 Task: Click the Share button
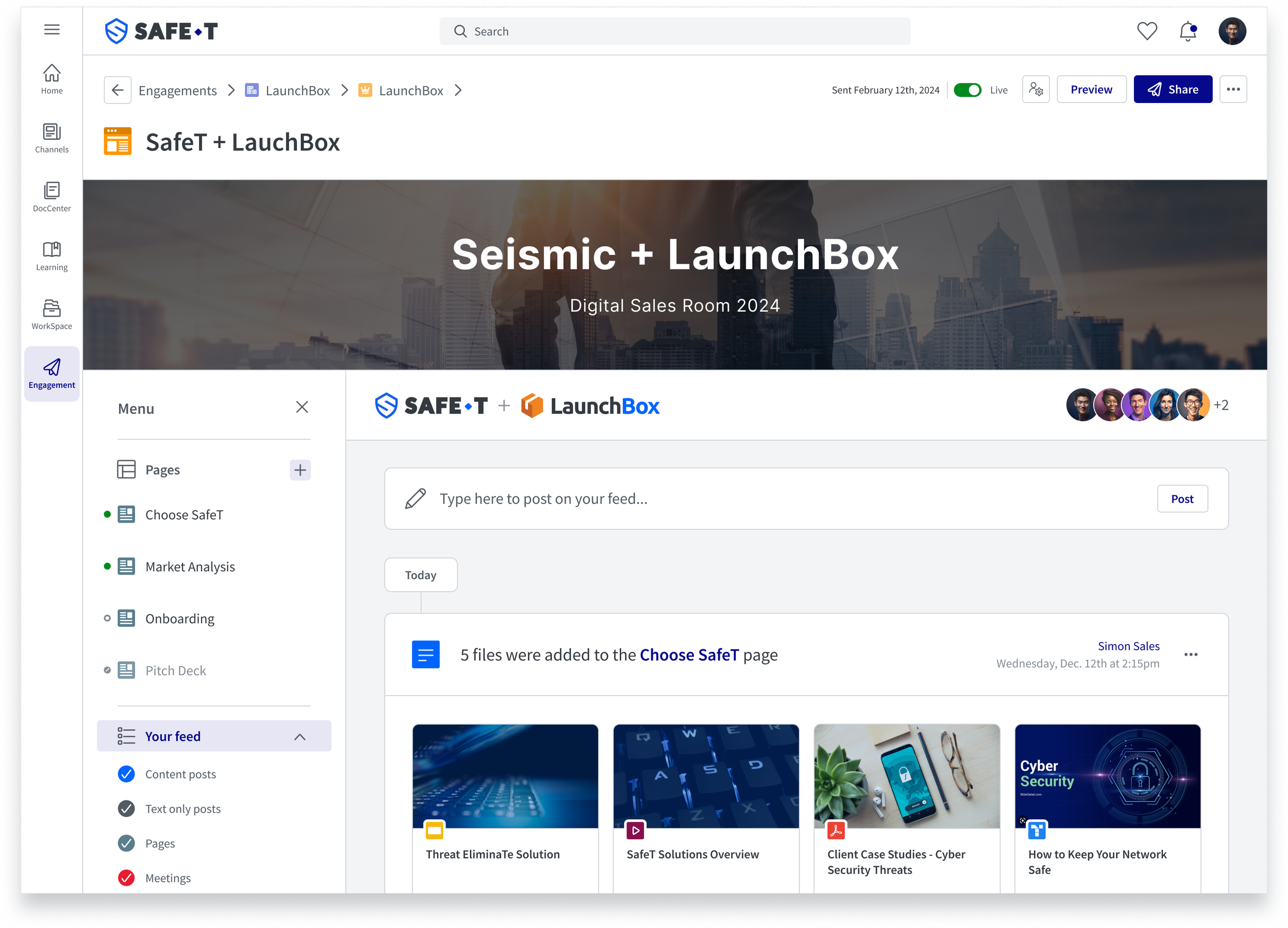pyautogui.click(x=1172, y=89)
